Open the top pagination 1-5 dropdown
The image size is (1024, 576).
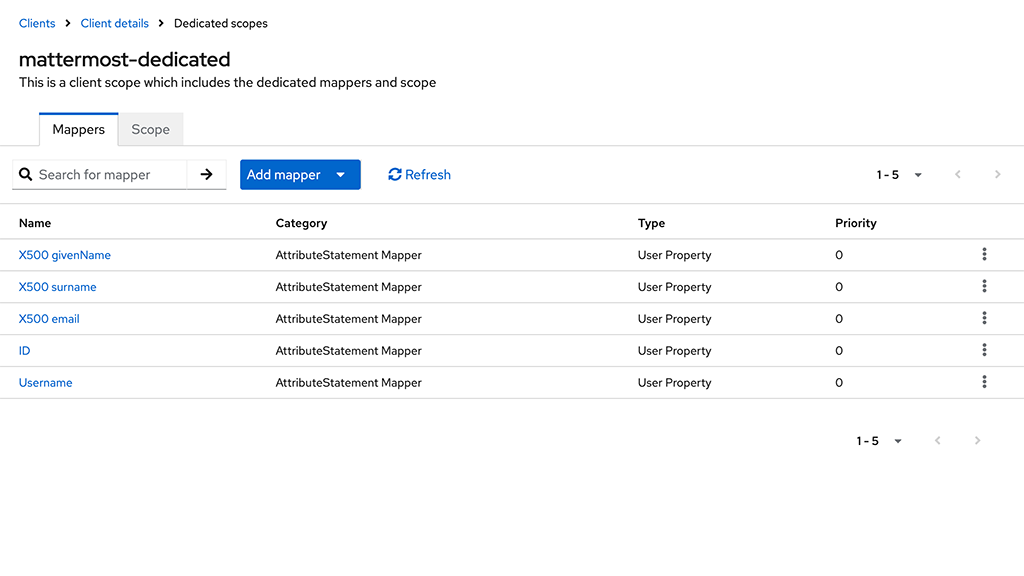917,174
